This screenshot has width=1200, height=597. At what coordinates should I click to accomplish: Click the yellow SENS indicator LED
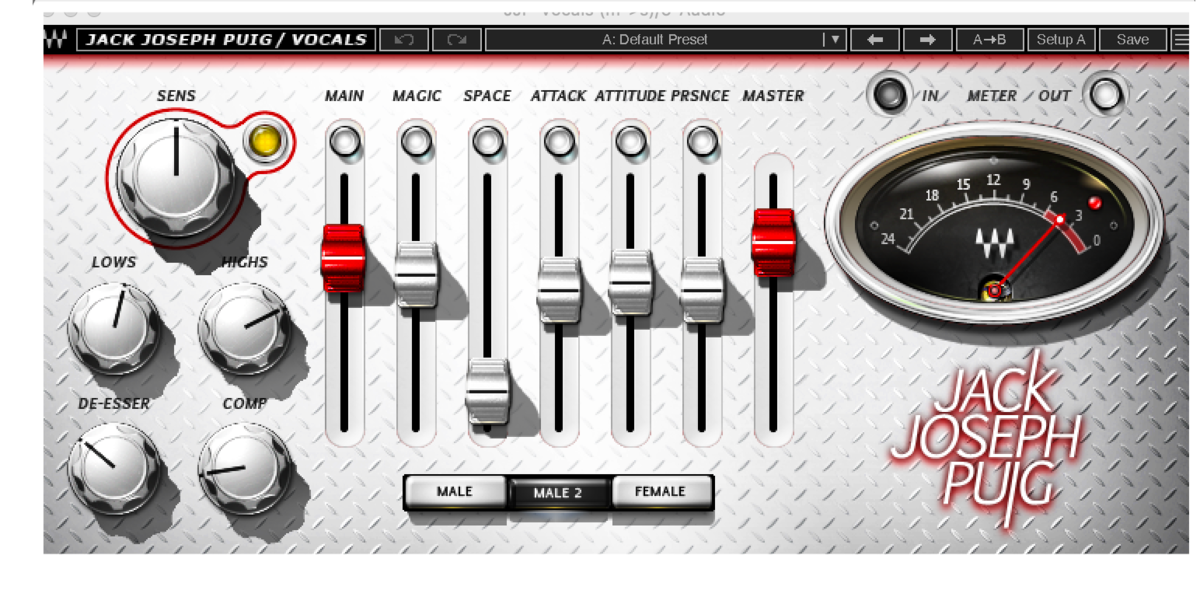pos(265,141)
